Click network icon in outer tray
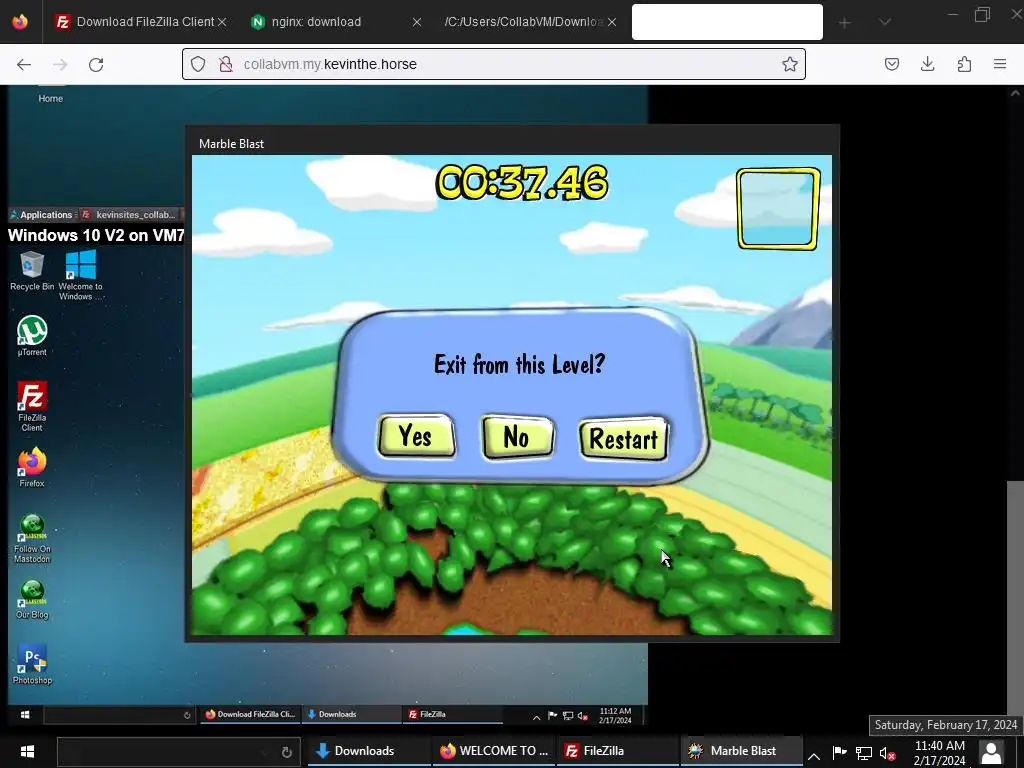1024x768 pixels. 864,753
